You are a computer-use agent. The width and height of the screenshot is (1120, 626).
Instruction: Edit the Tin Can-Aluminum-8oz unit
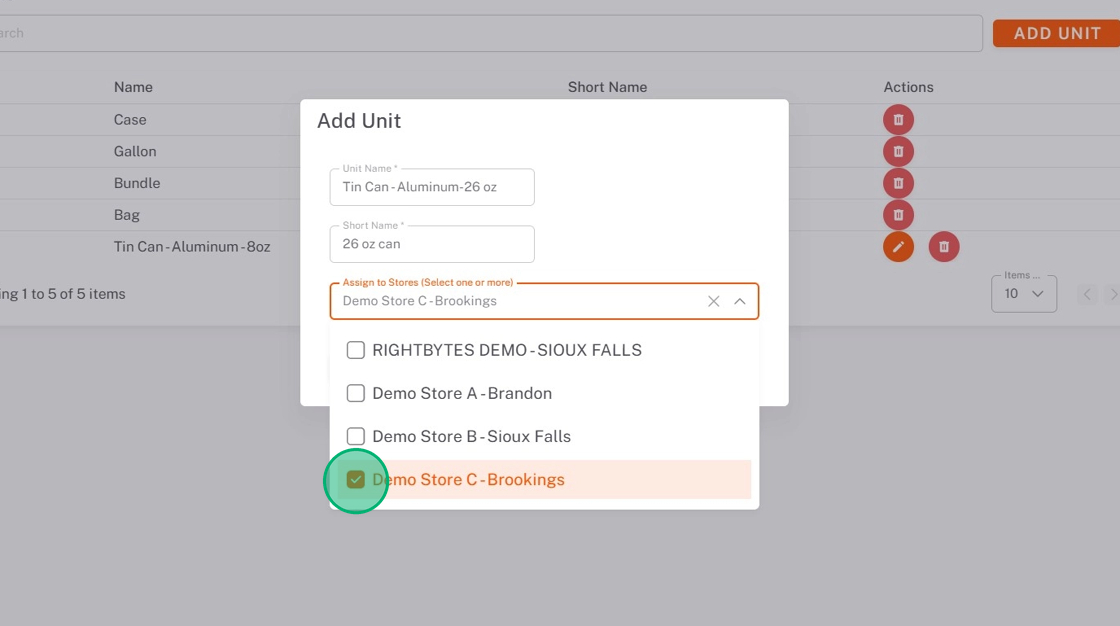point(898,247)
